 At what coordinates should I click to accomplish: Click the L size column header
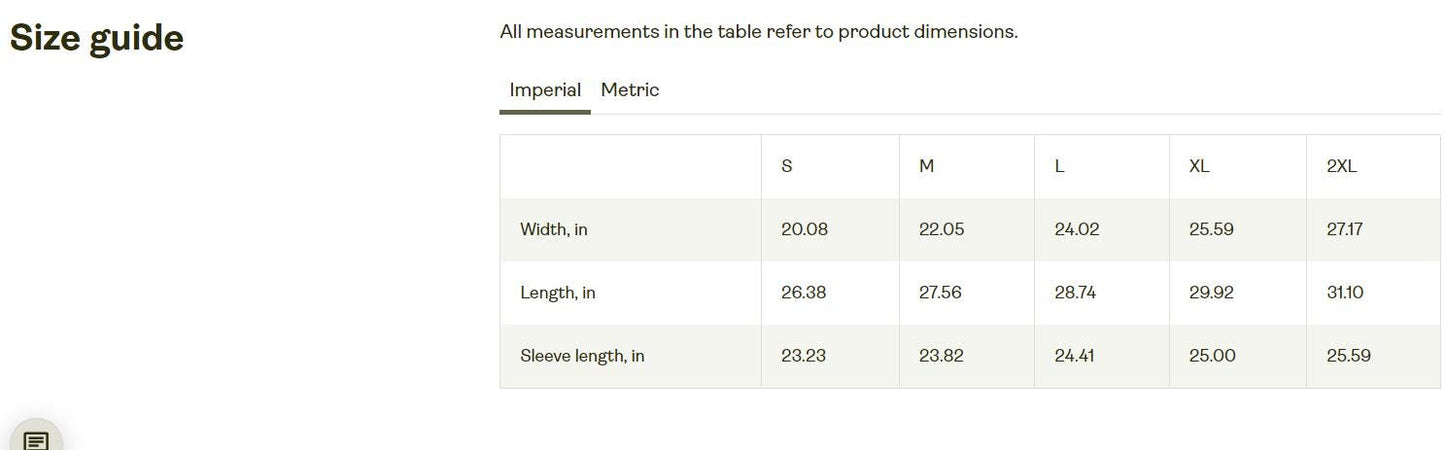(1060, 167)
